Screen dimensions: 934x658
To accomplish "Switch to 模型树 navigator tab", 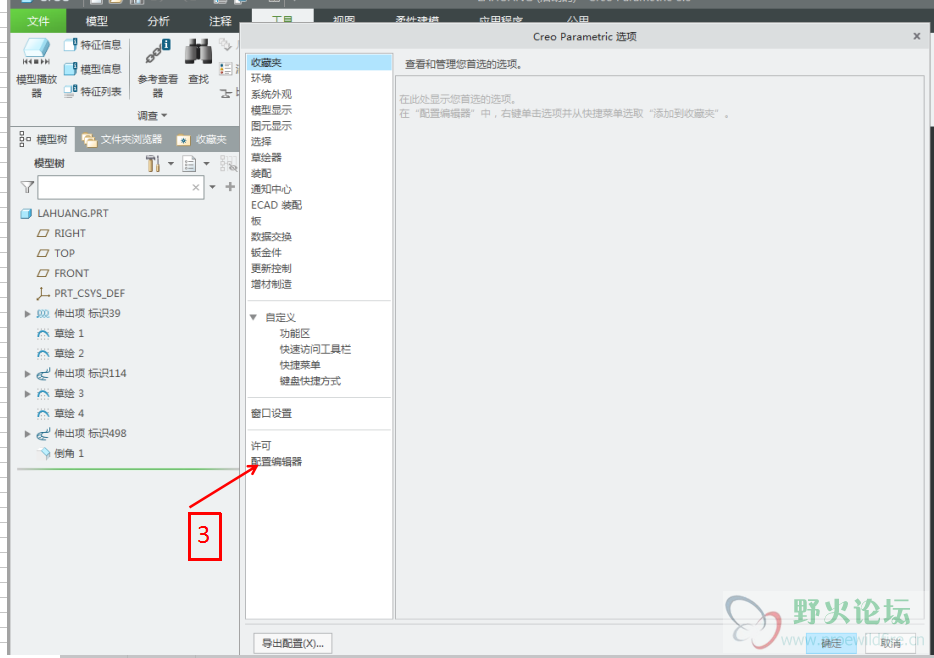I will pos(43,139).
